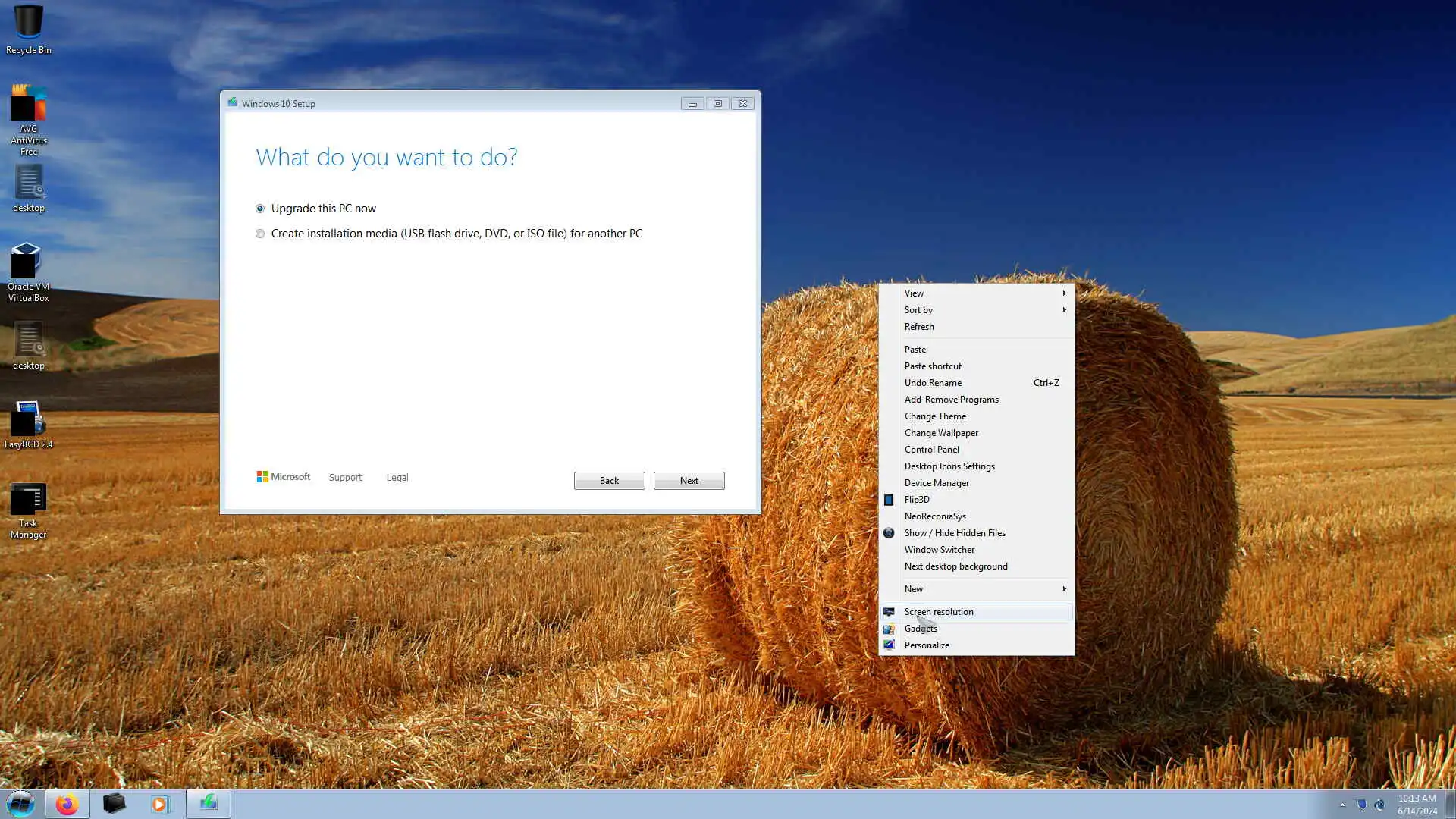Choose Screen resolution from the context menu
The height and width of the screenshot is (819, 1456).
939,612
